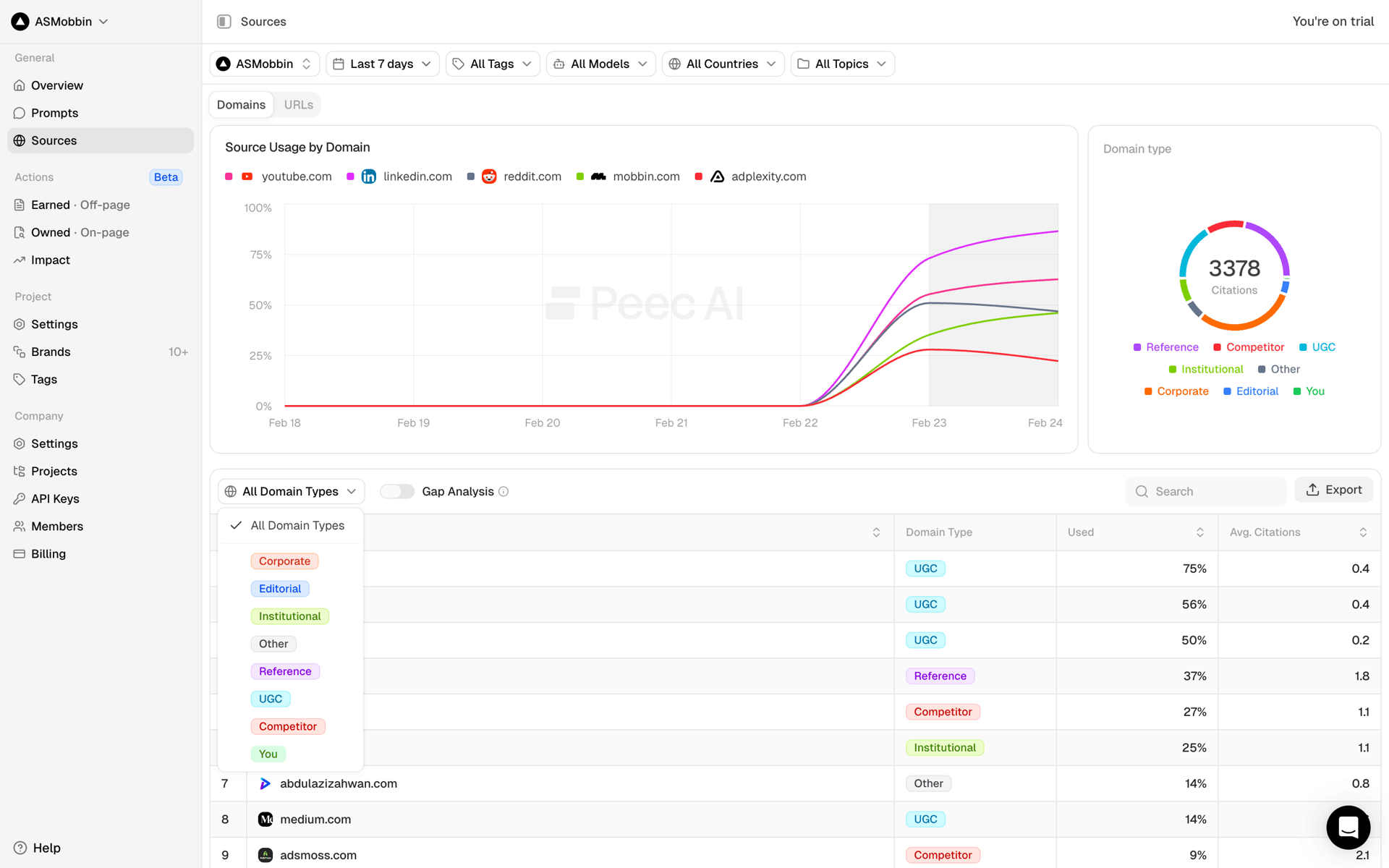The width and height of the screenshot is (1389, 868).
Task: Click the Corporate legend swatch
Action: click(x=1148, y=391)
